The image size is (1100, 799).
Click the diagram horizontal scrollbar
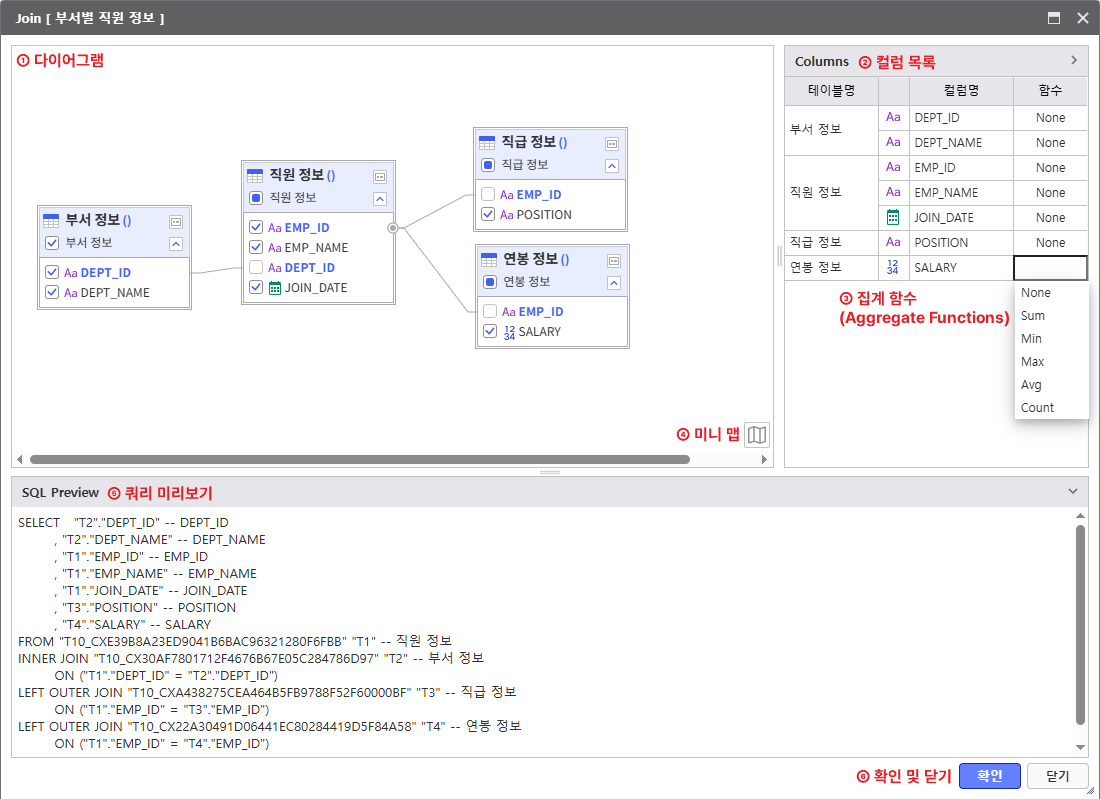(x=360, y=460)
